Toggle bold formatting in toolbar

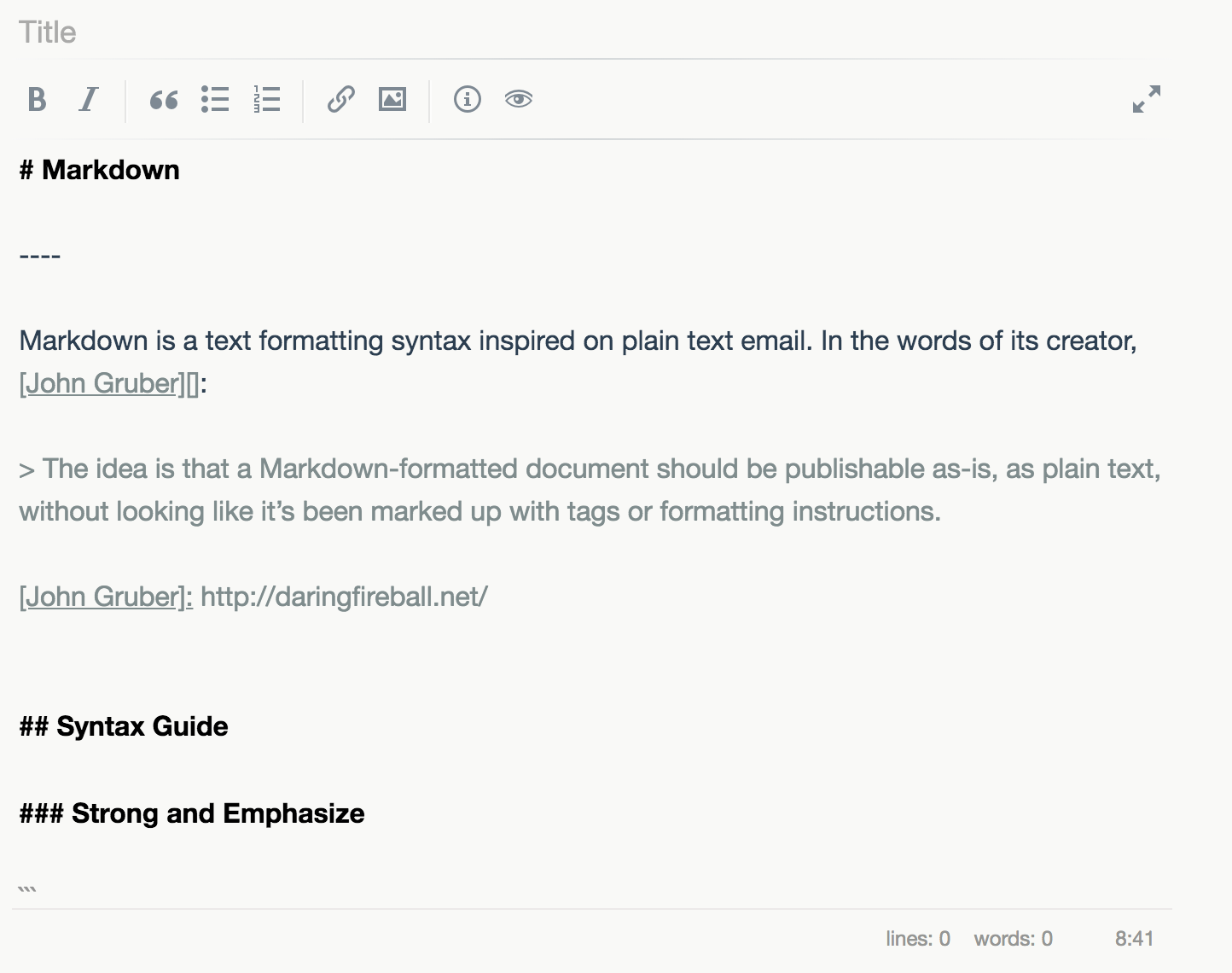pyautogui.click(x=37, y=100)
